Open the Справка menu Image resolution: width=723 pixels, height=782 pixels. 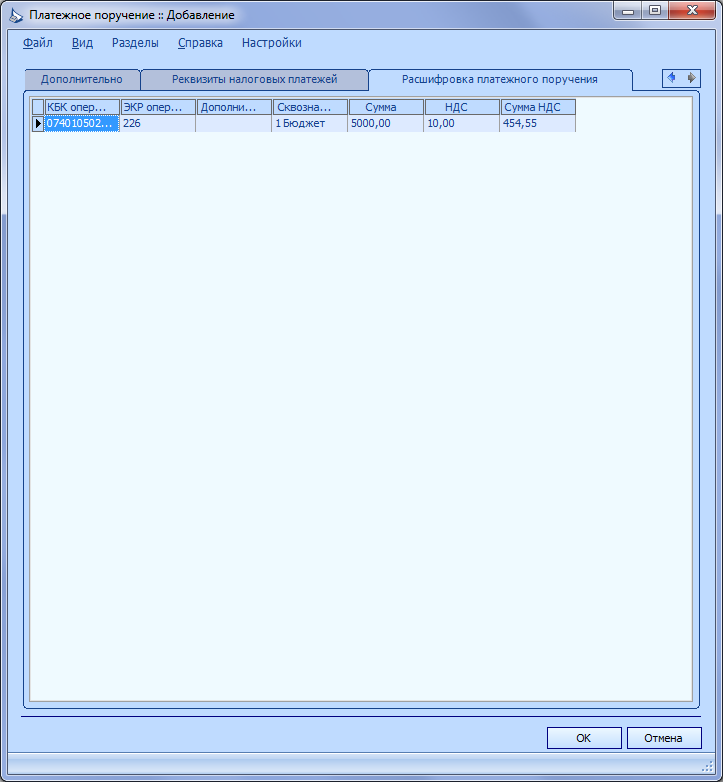point(200,43)
